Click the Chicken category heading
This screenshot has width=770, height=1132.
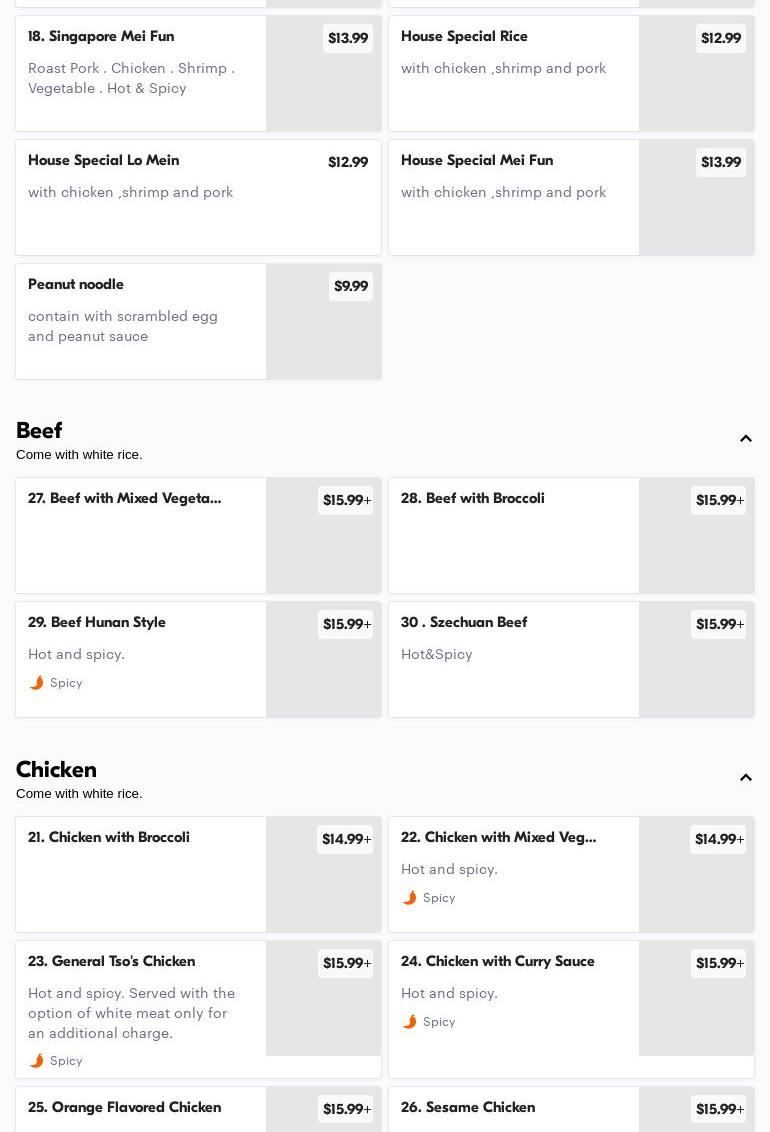pyautogui.click(x=56, y=770)
